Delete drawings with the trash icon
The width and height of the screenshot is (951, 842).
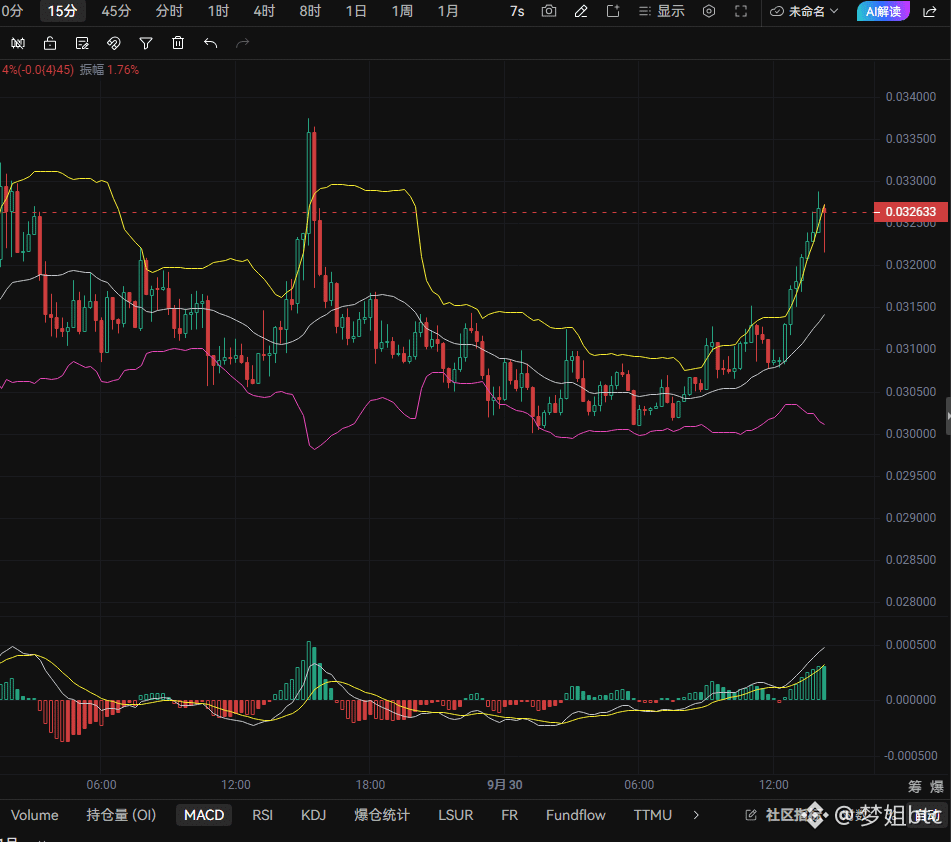[178, 43]
